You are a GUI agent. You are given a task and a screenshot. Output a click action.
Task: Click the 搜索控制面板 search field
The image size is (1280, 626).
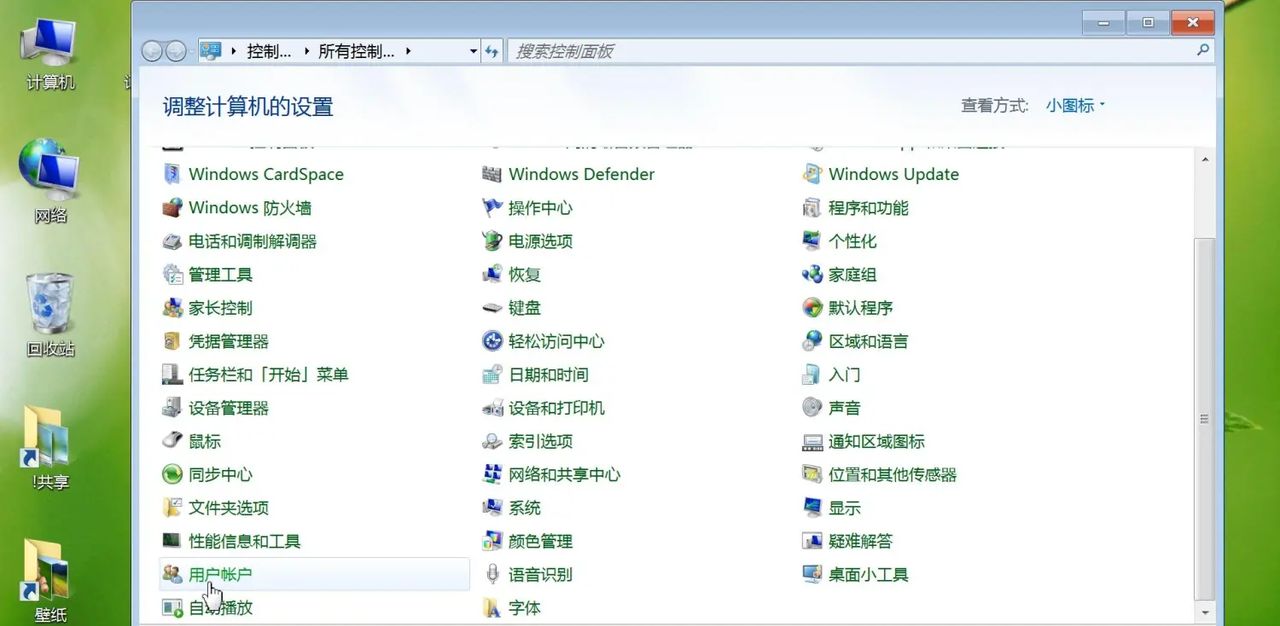pos(700,51)
